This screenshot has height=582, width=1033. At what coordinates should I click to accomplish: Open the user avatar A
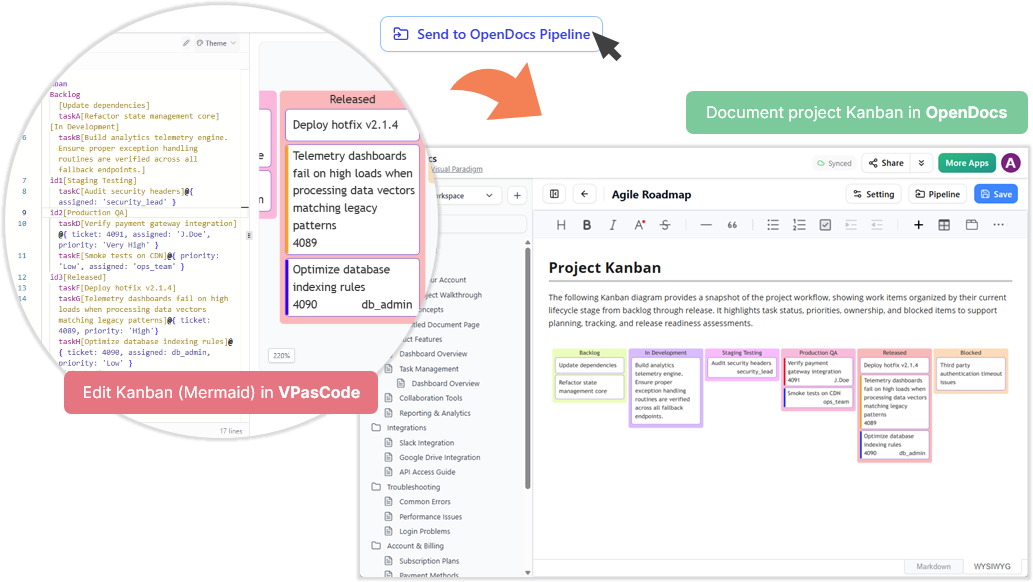coord(1011,162)
